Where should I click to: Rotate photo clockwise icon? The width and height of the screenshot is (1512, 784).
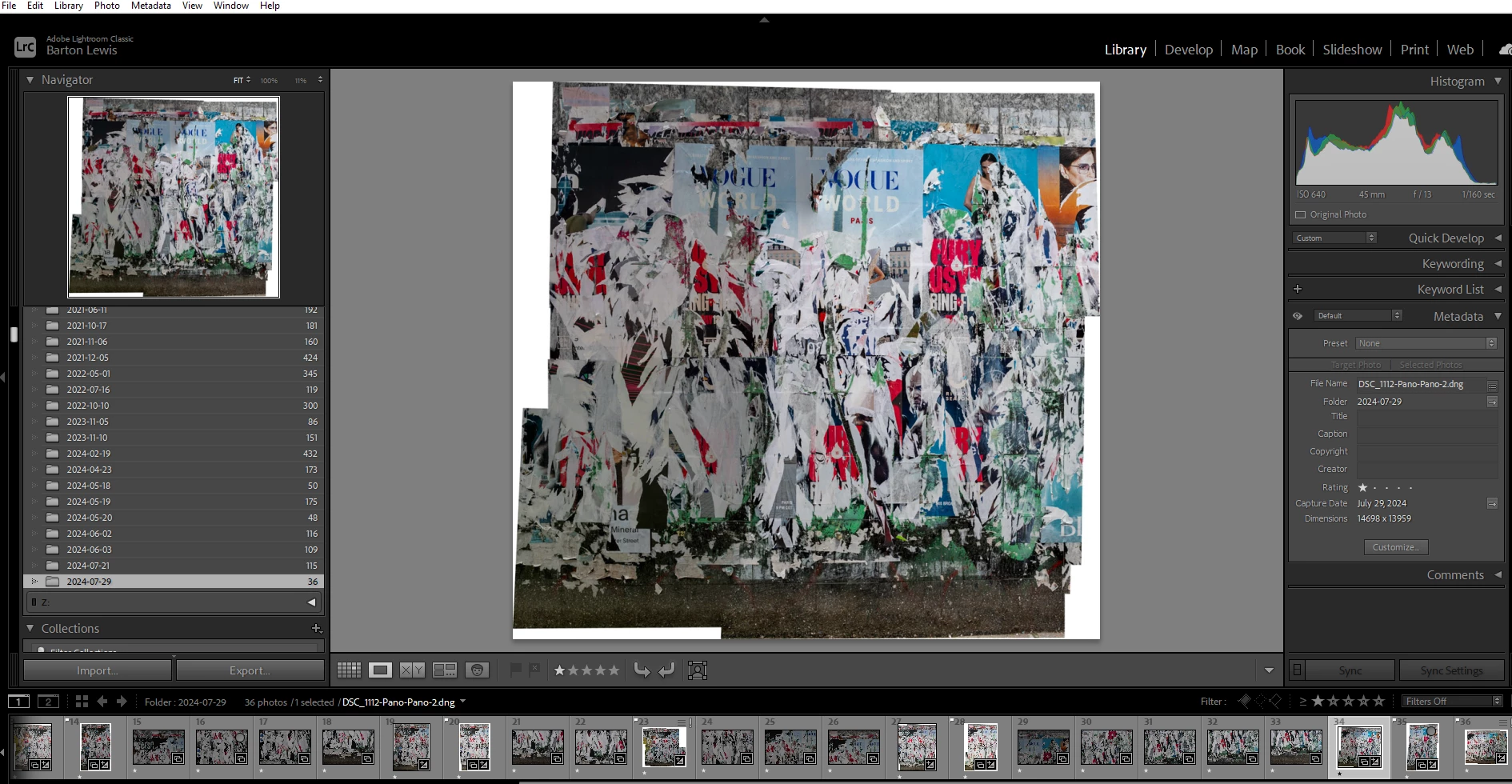click(666, 670)
